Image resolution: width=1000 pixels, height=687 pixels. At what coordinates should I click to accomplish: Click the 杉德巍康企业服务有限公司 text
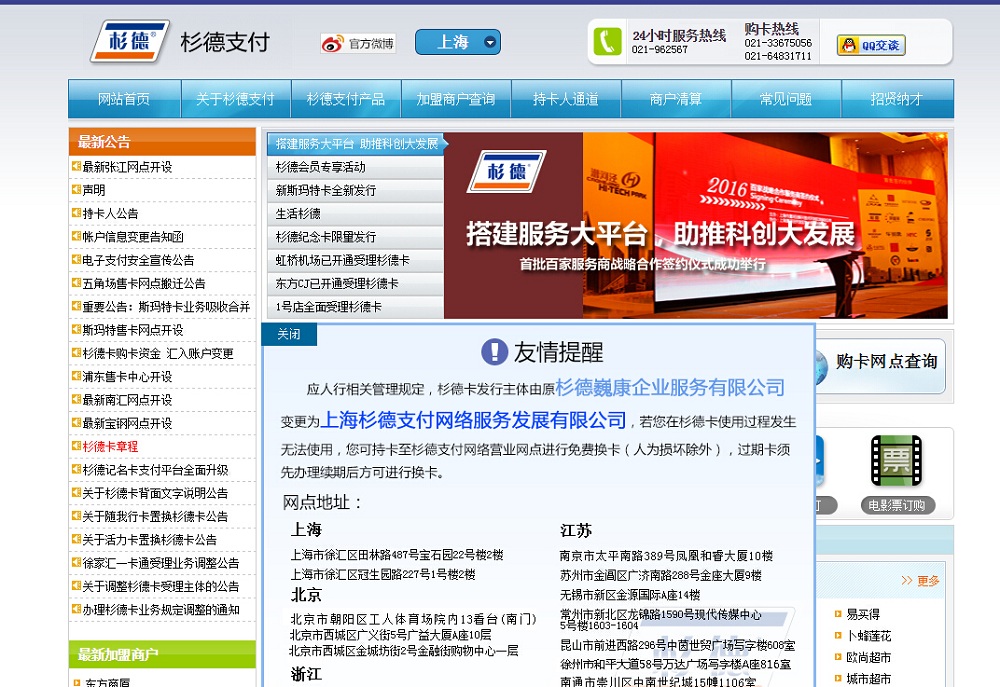(x=670, y=388)
